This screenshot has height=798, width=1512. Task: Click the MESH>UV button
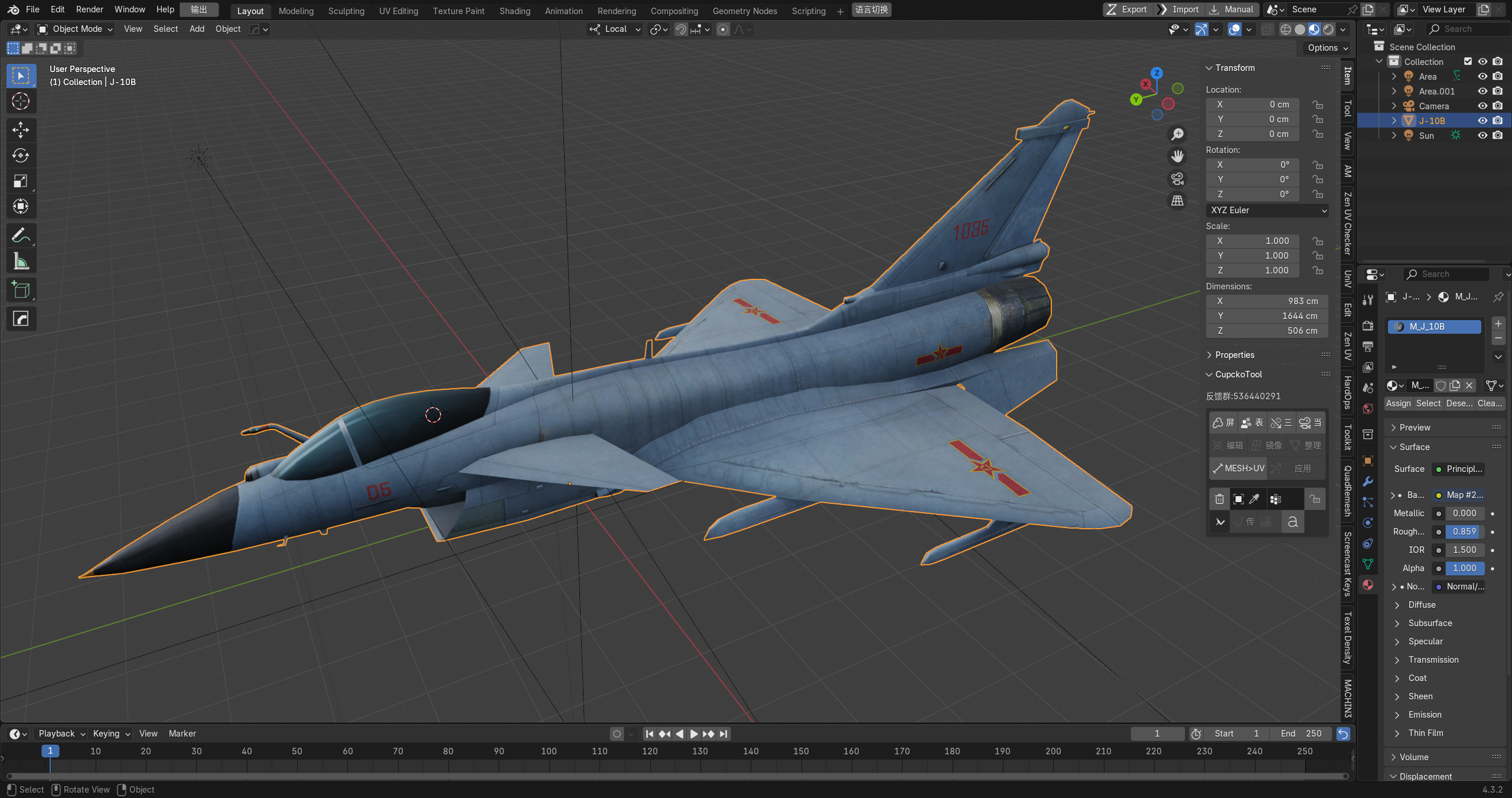point(1238,468)
